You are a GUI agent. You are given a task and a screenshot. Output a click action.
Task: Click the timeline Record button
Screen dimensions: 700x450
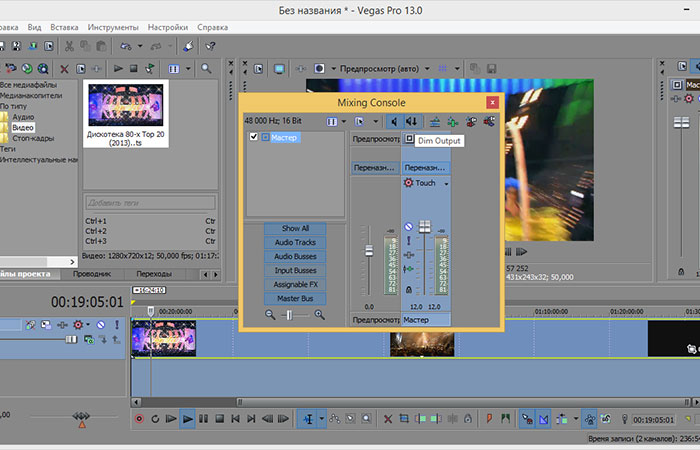(x=139, y=419)
